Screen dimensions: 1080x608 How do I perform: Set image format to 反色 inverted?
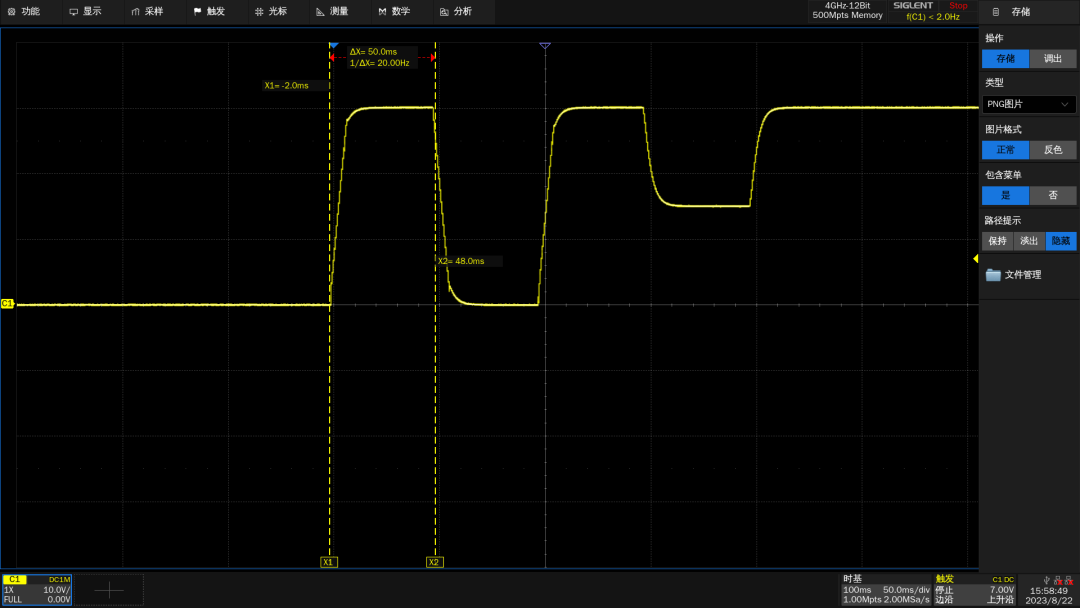(1052, 149)
